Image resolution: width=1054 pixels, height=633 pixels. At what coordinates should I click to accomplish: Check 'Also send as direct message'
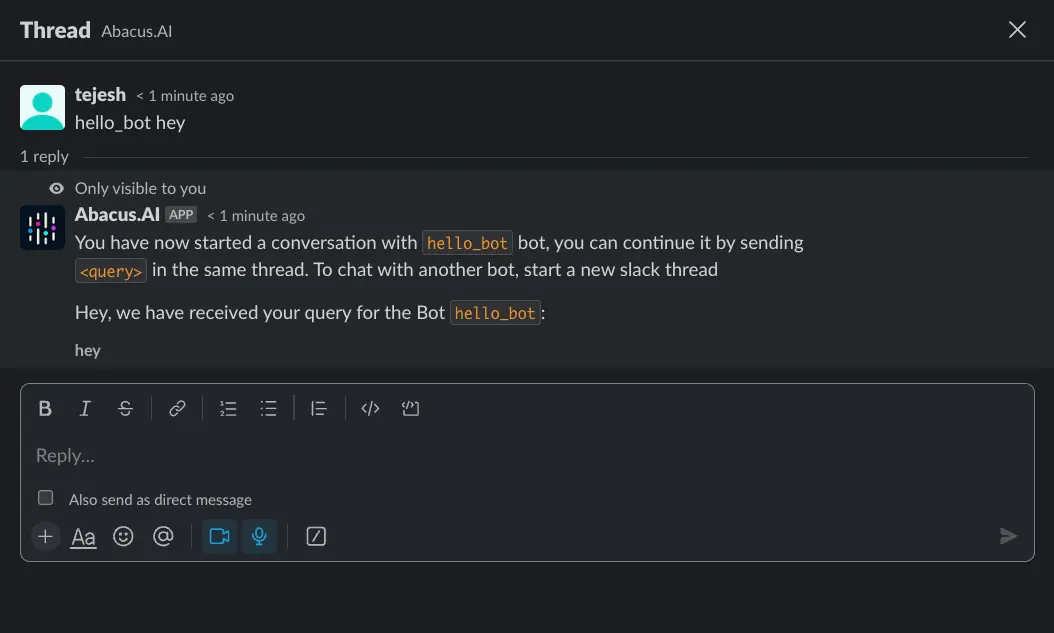45,498
